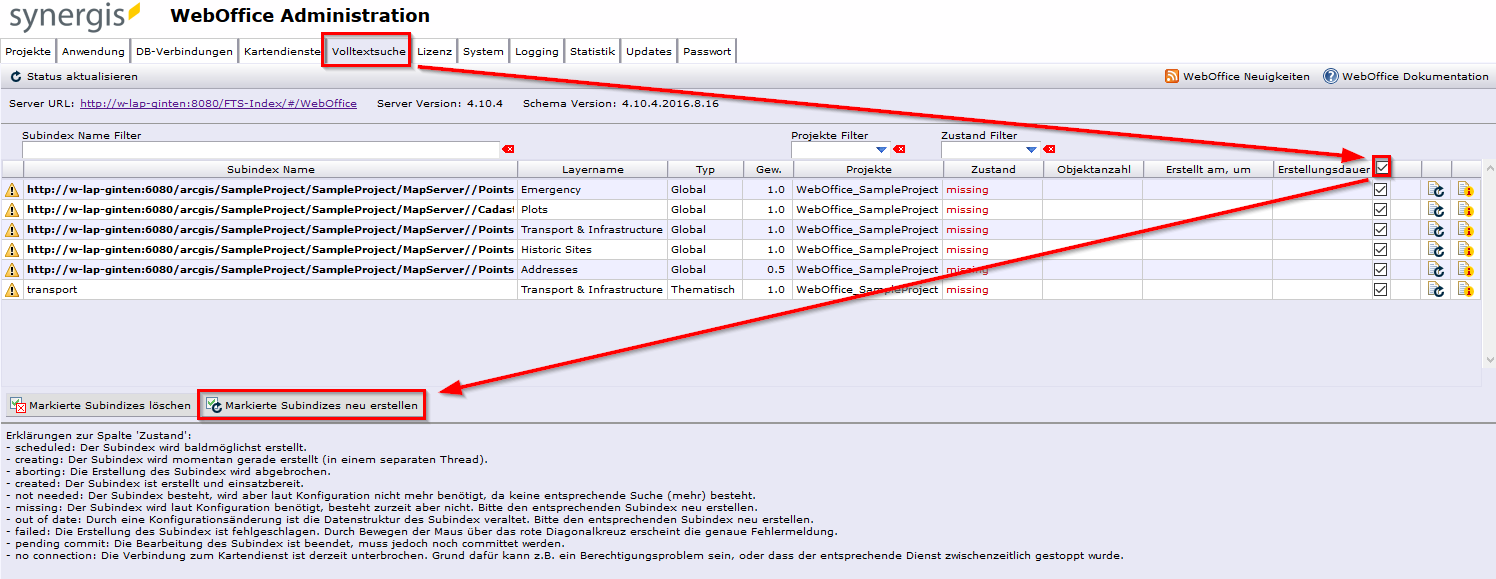Clear the Zustand Filter with the red x
The height and width of the screenshot is (579, 1496).
[1049, 148]
